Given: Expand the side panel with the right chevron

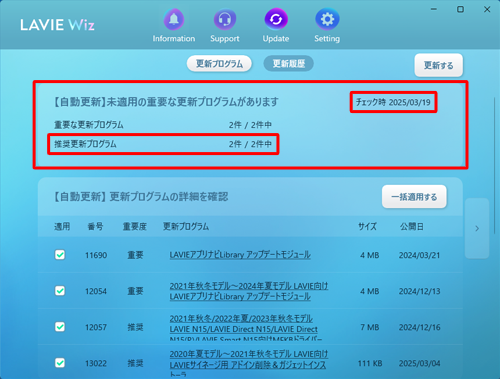Looking at the screenshot, I should pos(477,228).
